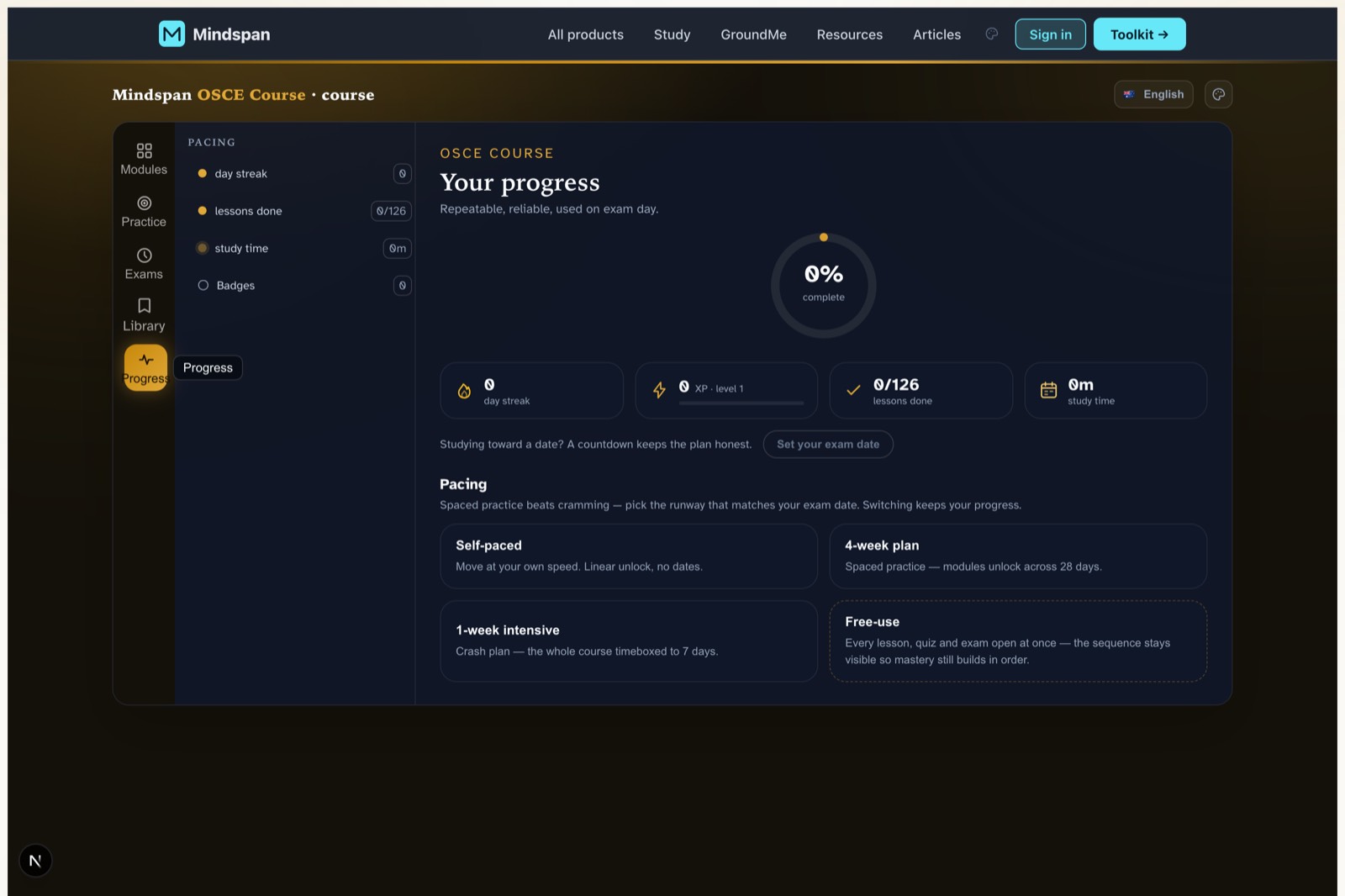The height and width of the screenshot is (896, 1345).
Task: Select the 4-week plan option
Action: [x=1017, y=556]
